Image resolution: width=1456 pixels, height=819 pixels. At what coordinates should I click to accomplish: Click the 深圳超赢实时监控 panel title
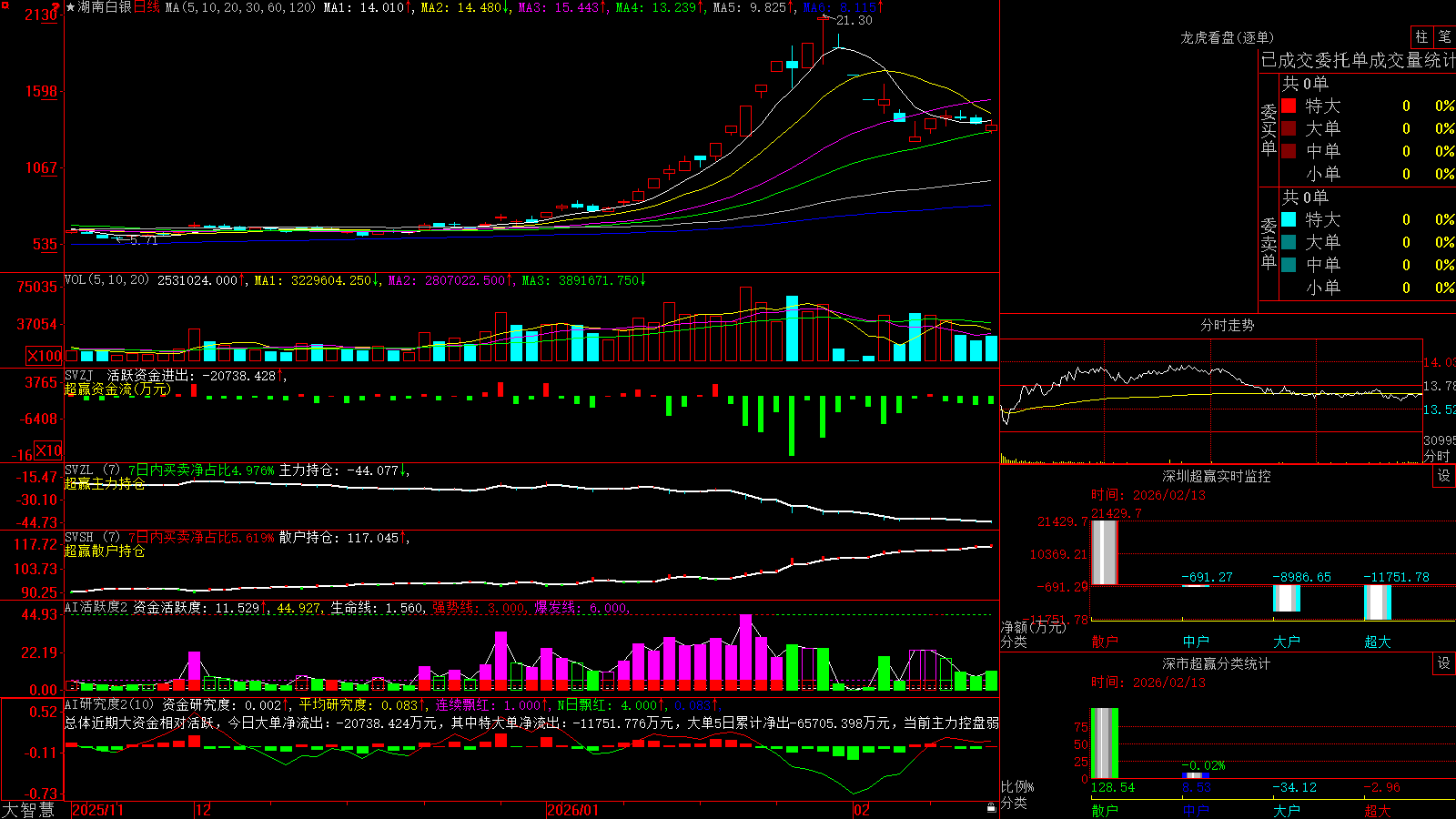click(x=1217, y=476)
